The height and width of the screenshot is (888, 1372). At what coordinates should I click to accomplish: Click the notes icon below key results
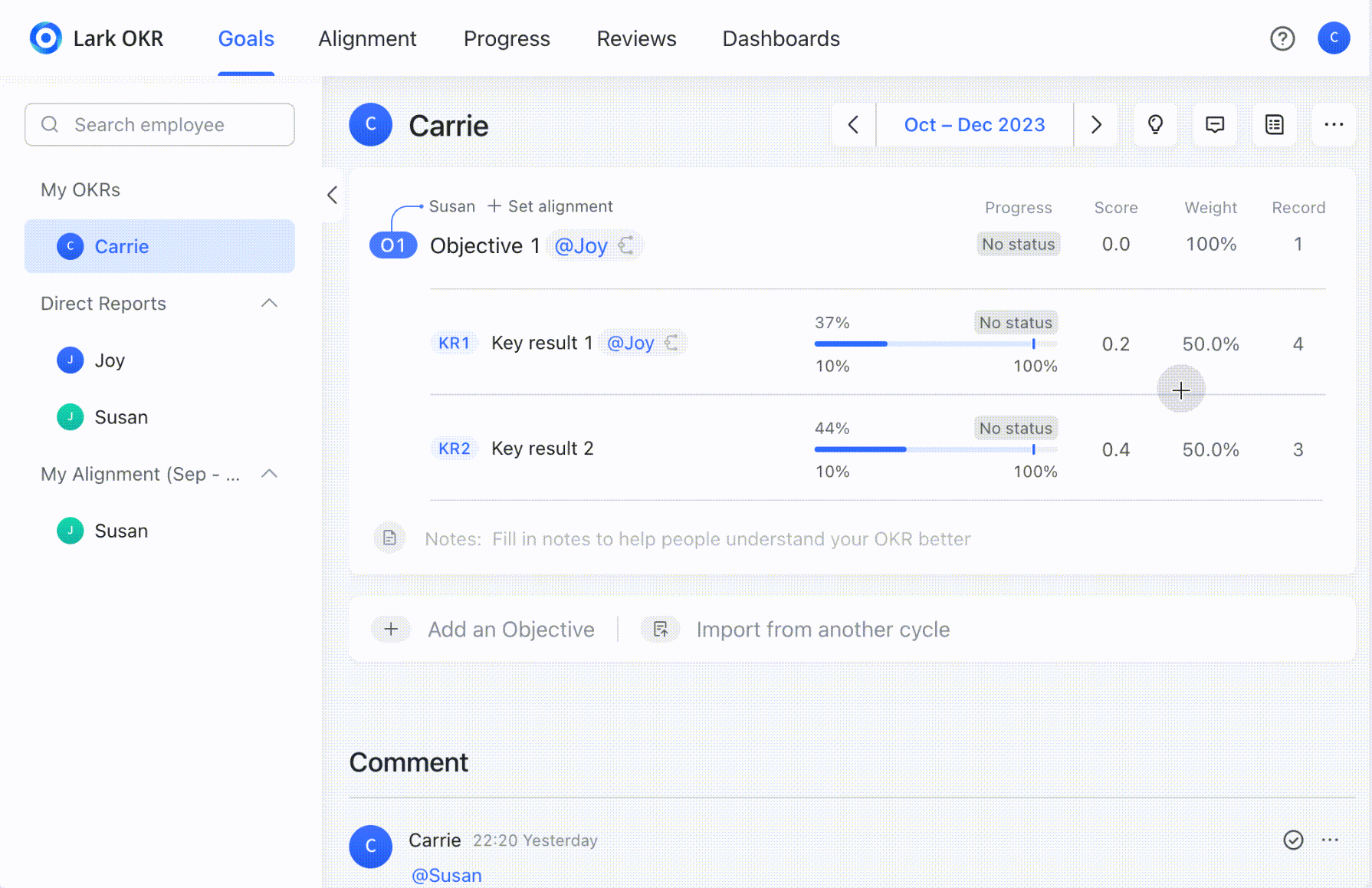pyautogui.click(x=389, y=538)
